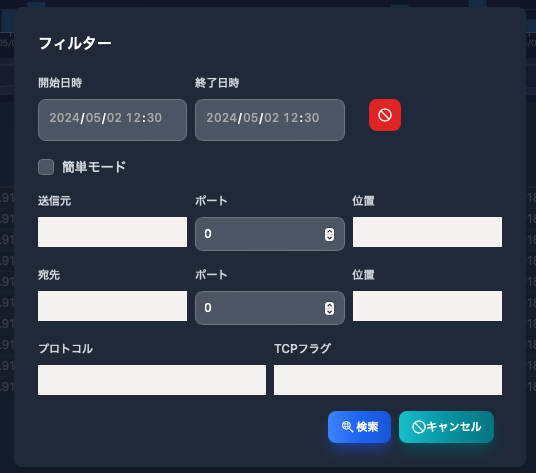Focus the 送信元 位置 input field
This screenshot has height=473, width=536.
click(x=427, y=232)
